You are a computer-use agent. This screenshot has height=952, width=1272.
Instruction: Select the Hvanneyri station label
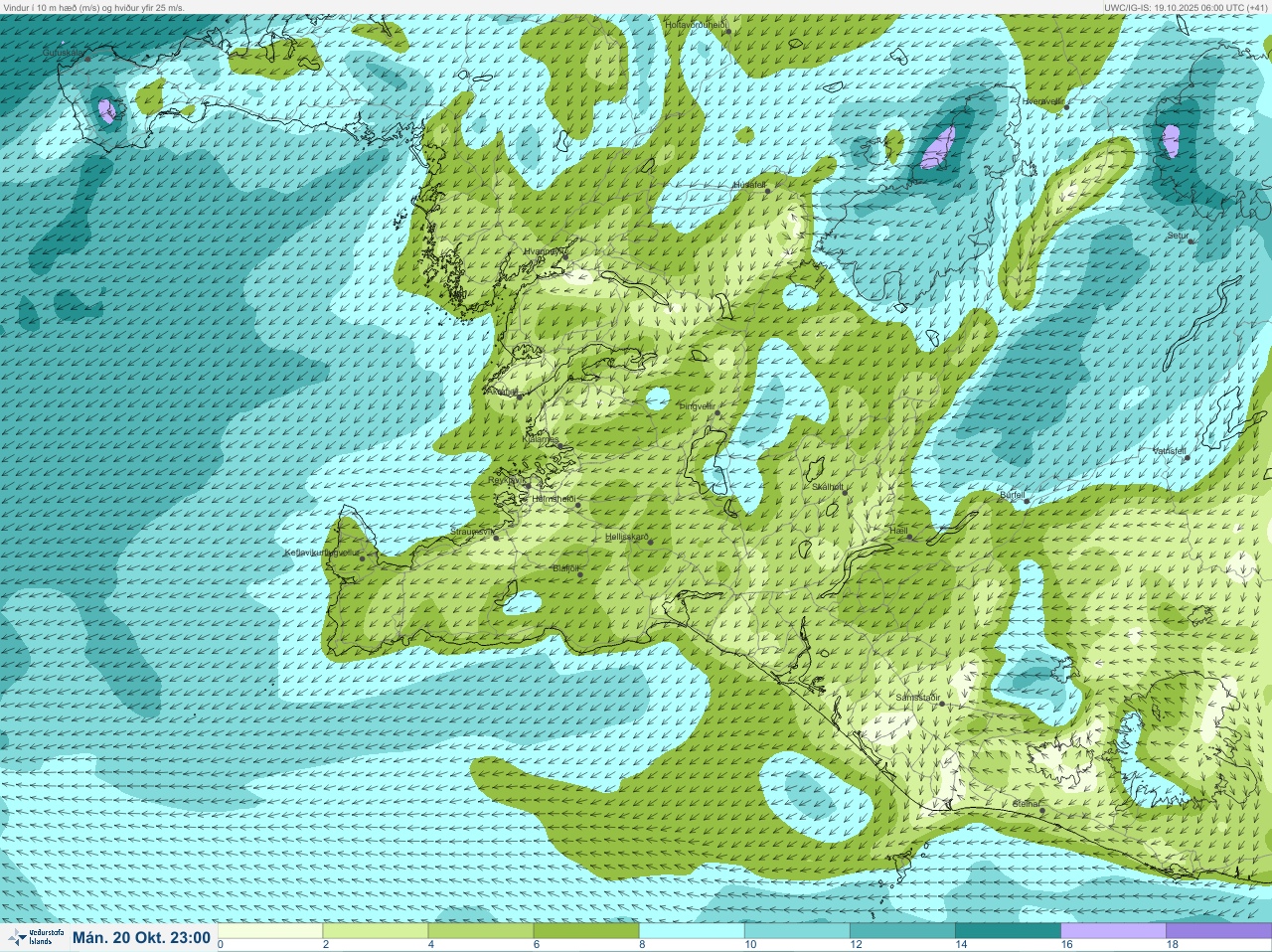pos(544,251)
